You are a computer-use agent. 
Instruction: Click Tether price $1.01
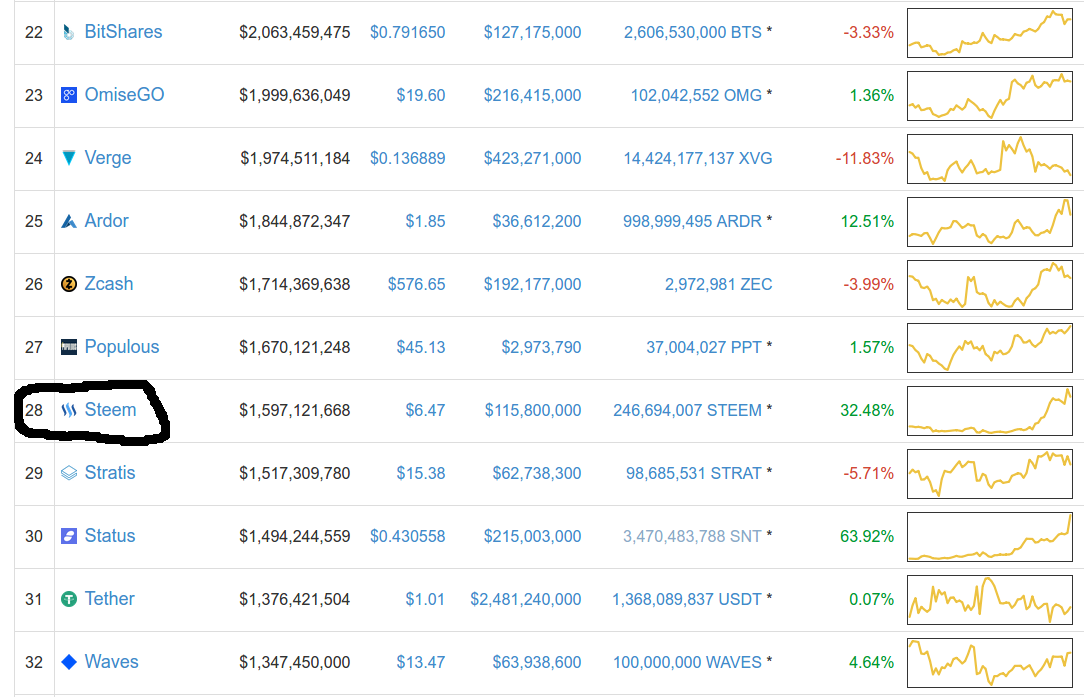point(425,599)
